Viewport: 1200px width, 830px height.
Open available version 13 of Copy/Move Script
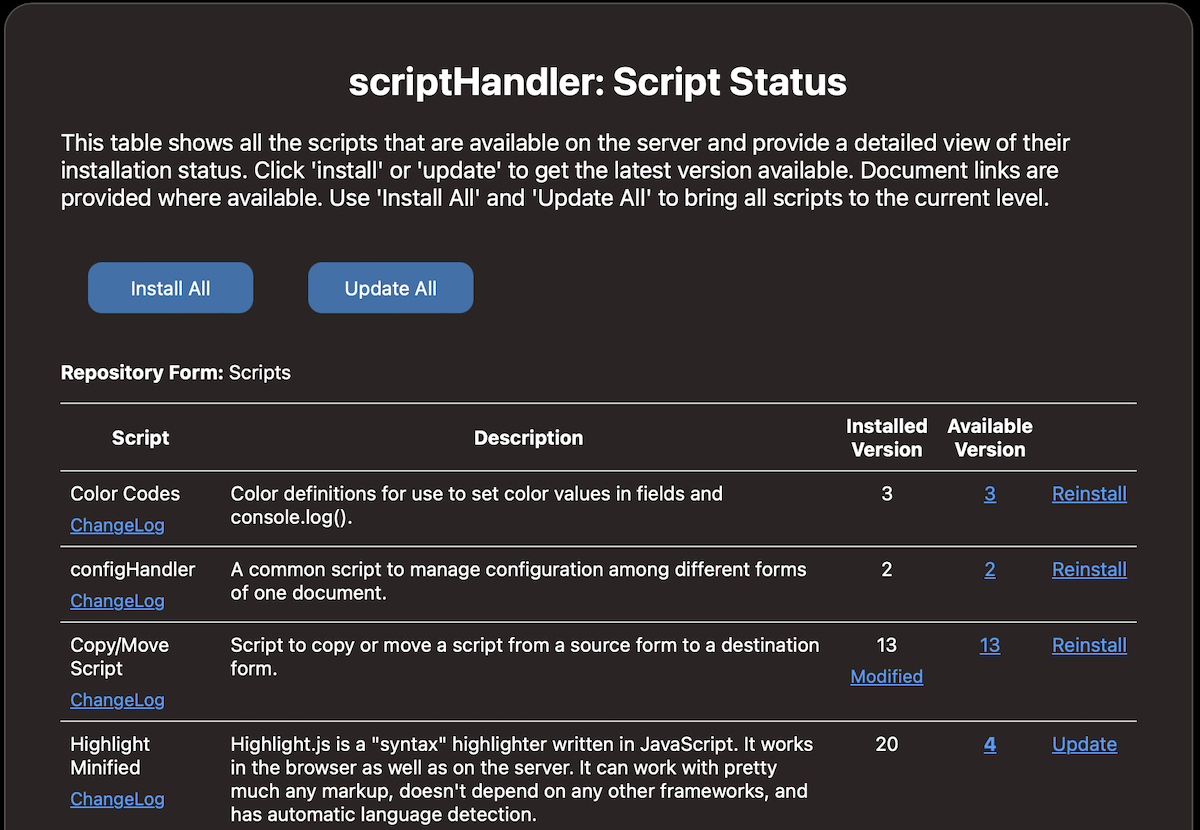990,646
